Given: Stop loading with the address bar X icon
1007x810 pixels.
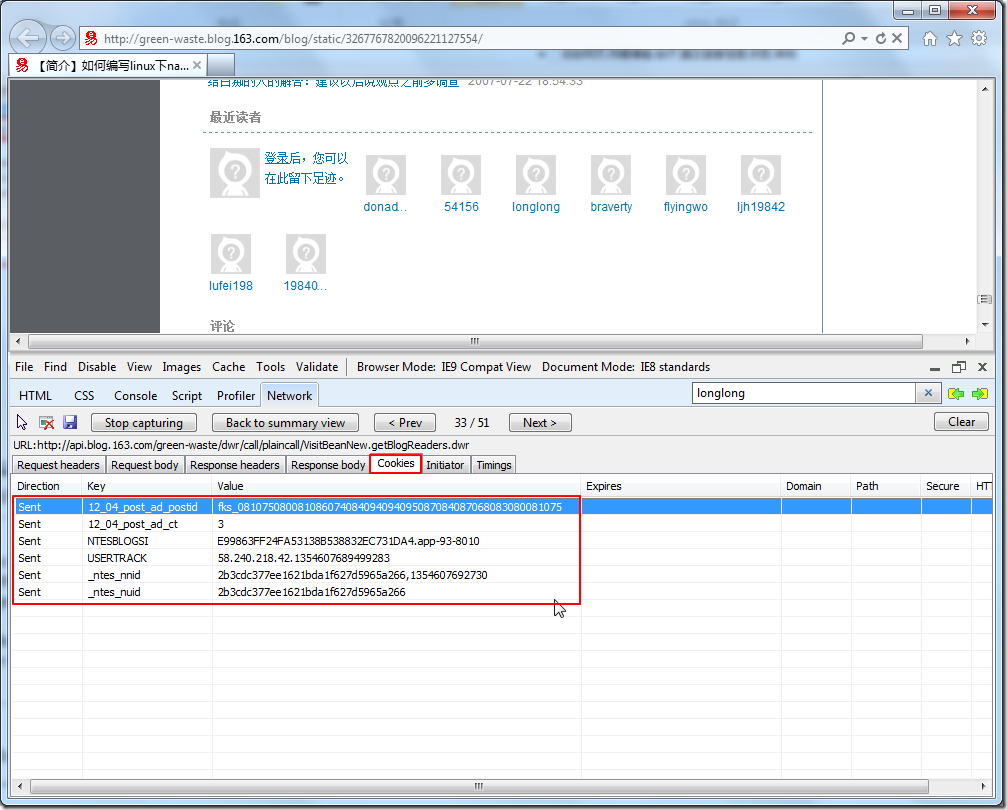Looking at the screenshot, I should pos(897,39).
